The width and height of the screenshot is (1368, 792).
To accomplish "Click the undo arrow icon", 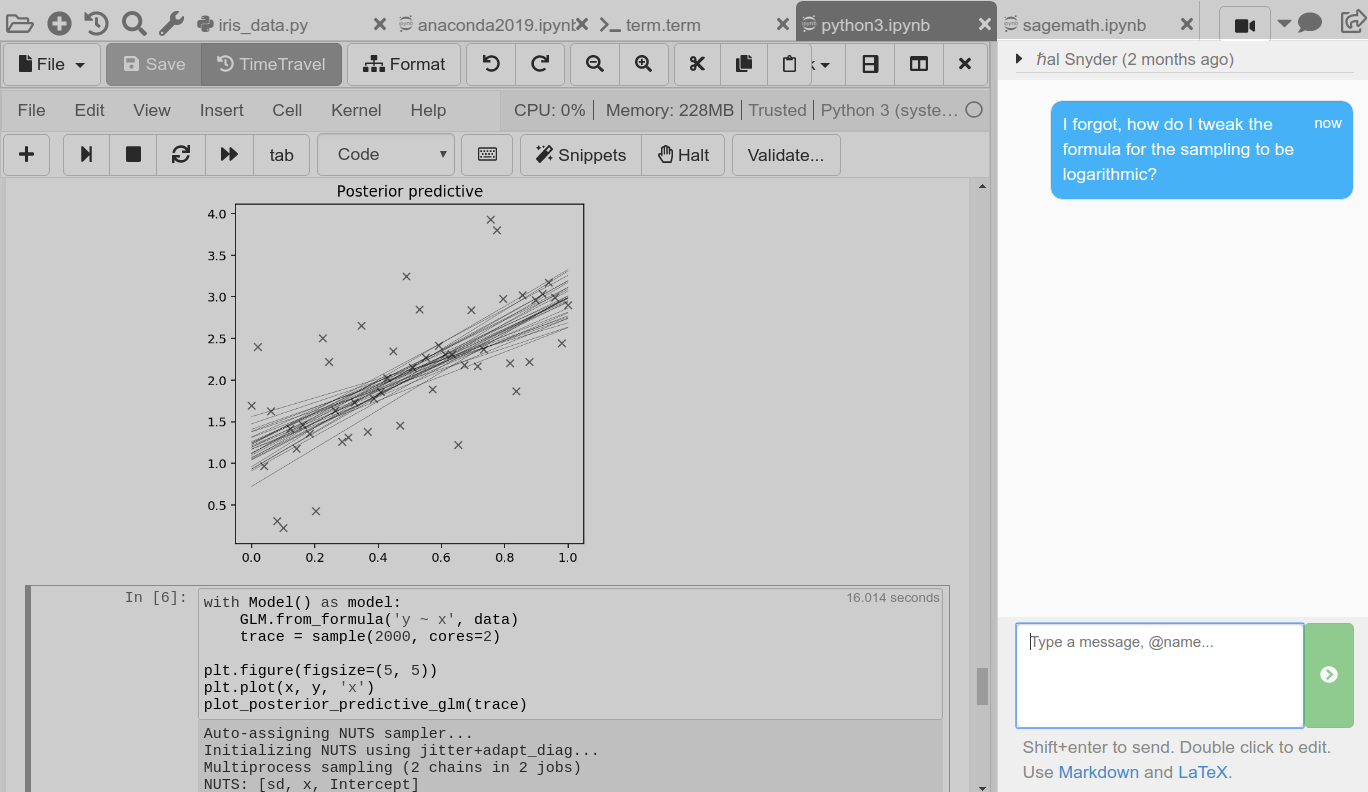I will [x=491, y=64].
